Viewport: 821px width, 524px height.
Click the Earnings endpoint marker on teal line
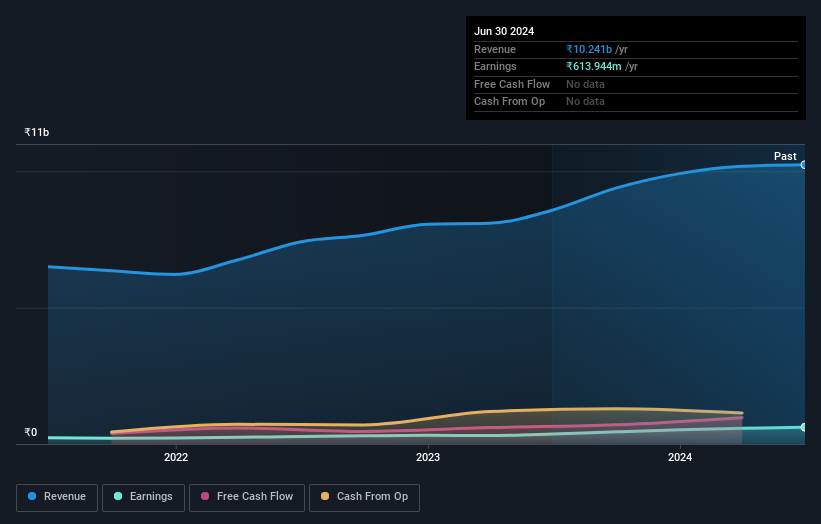804,427
